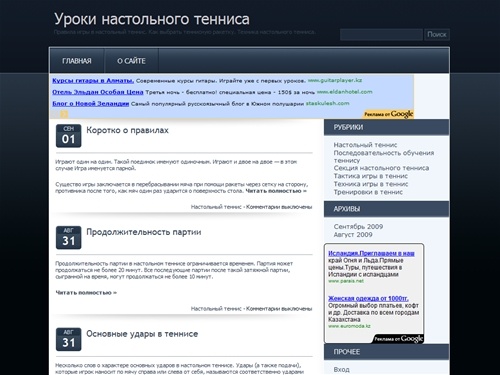This screenshot has width=500, height=375.
Task: Click the АРХИВЫ sidebar header
Action: pos(386,209)
